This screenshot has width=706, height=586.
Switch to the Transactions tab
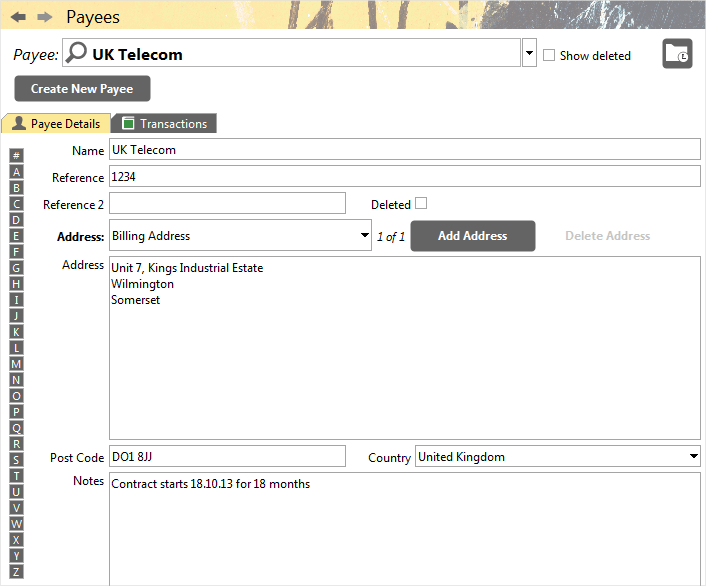click(165, 123)
